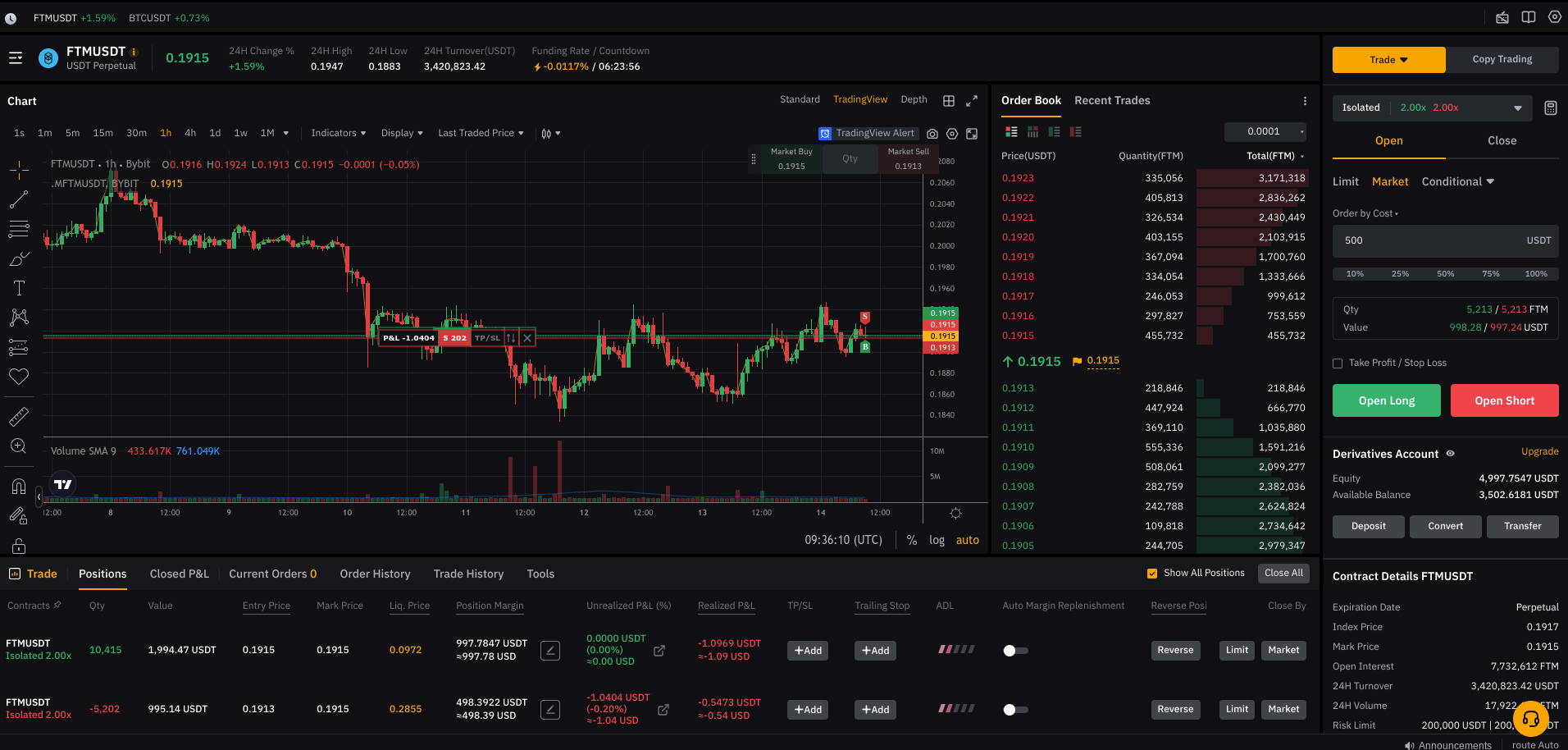Select the brush drawing tool
This screenshot has width=1568, height=750.
pos(19,259)
